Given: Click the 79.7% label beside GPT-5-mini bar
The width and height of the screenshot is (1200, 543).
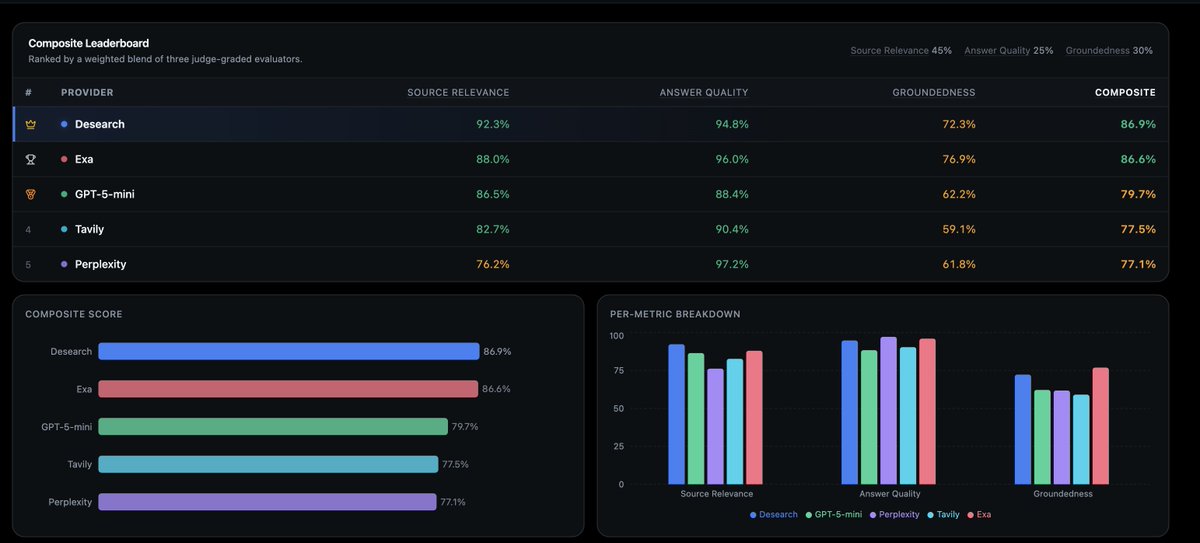Looking at the screenshot, I should click(x=465, y=427).
